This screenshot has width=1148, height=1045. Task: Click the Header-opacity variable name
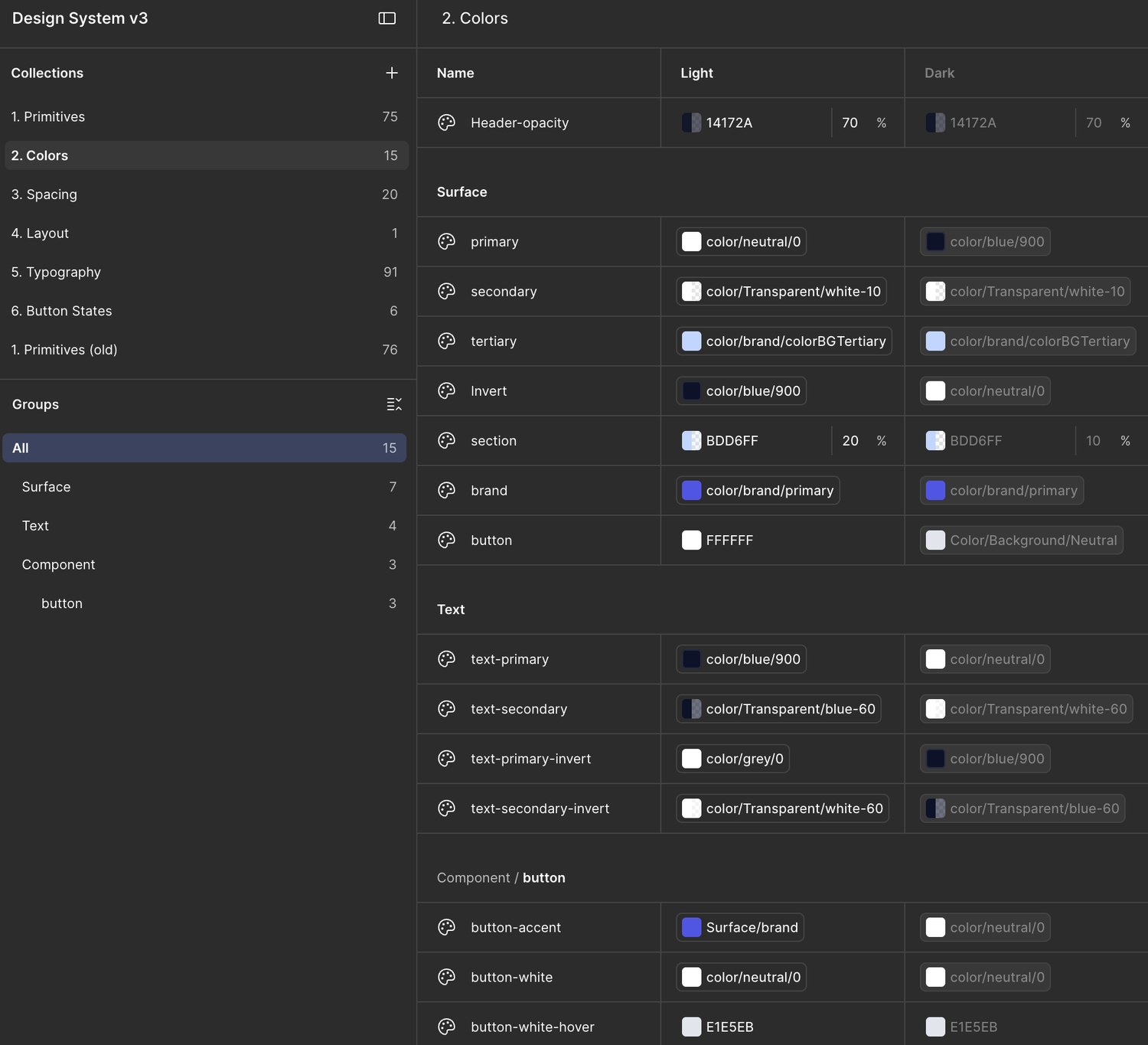[x=520, y=122]
